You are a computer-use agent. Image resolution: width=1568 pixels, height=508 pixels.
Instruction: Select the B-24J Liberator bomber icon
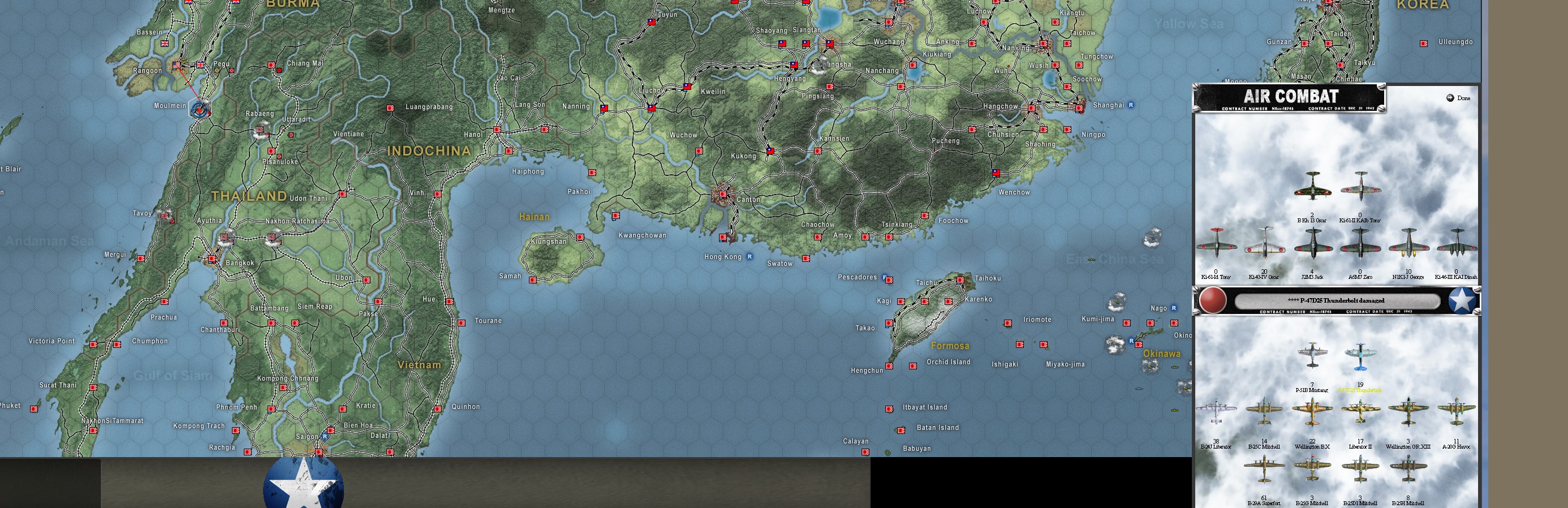[1216, 412]
